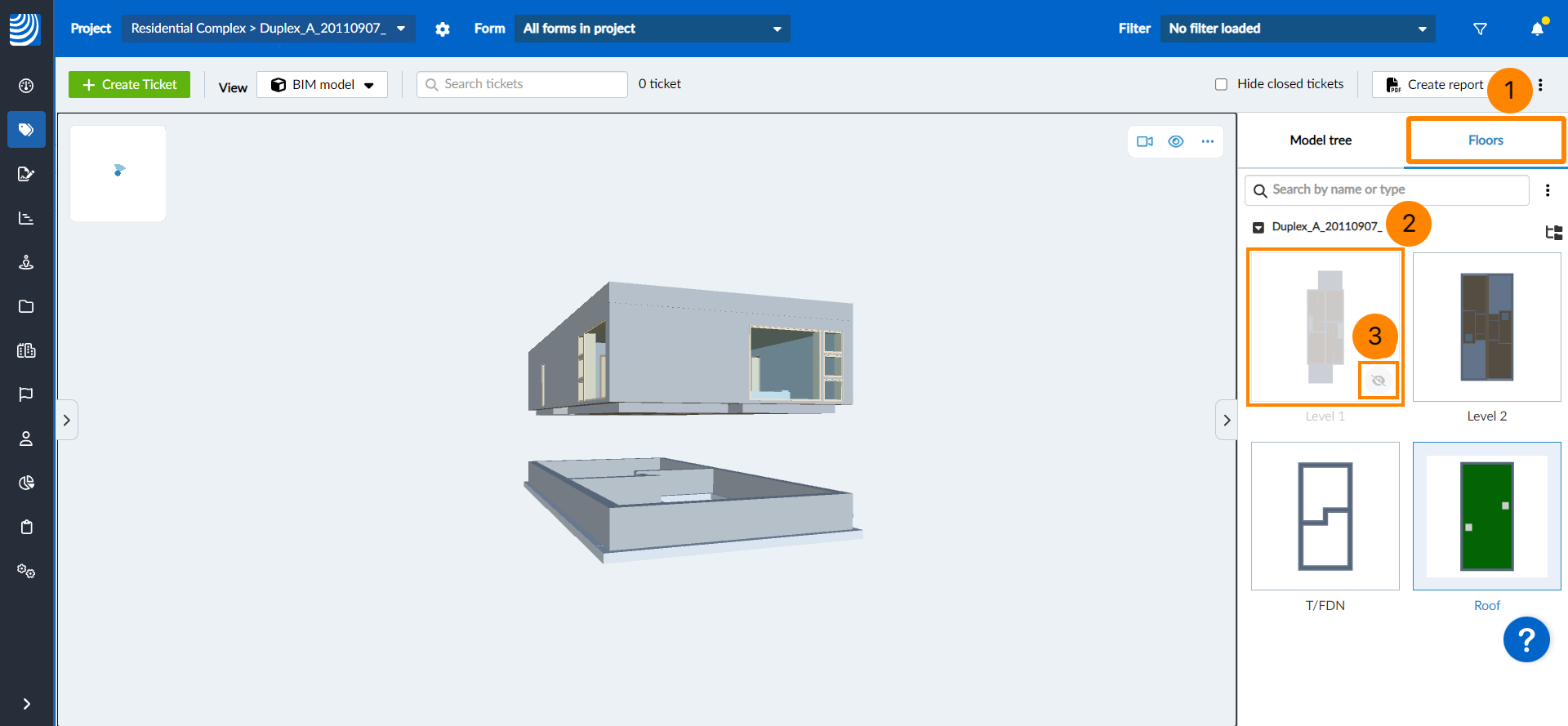Image resolution: width=1568 pixels, height=726 pixels.
Task: Collapse the Duplex_A_20110907_ model group
Action: point(1258,227)
